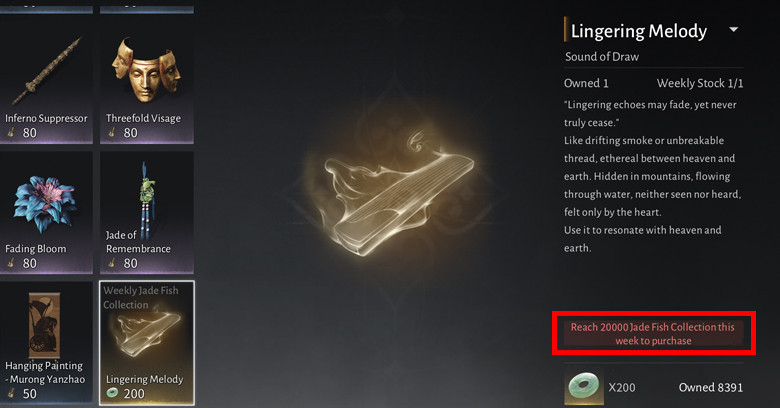Screen dimensions: 780x408
Task: Choose the Fading Bloom flower item
Action: tap(46, 212)
